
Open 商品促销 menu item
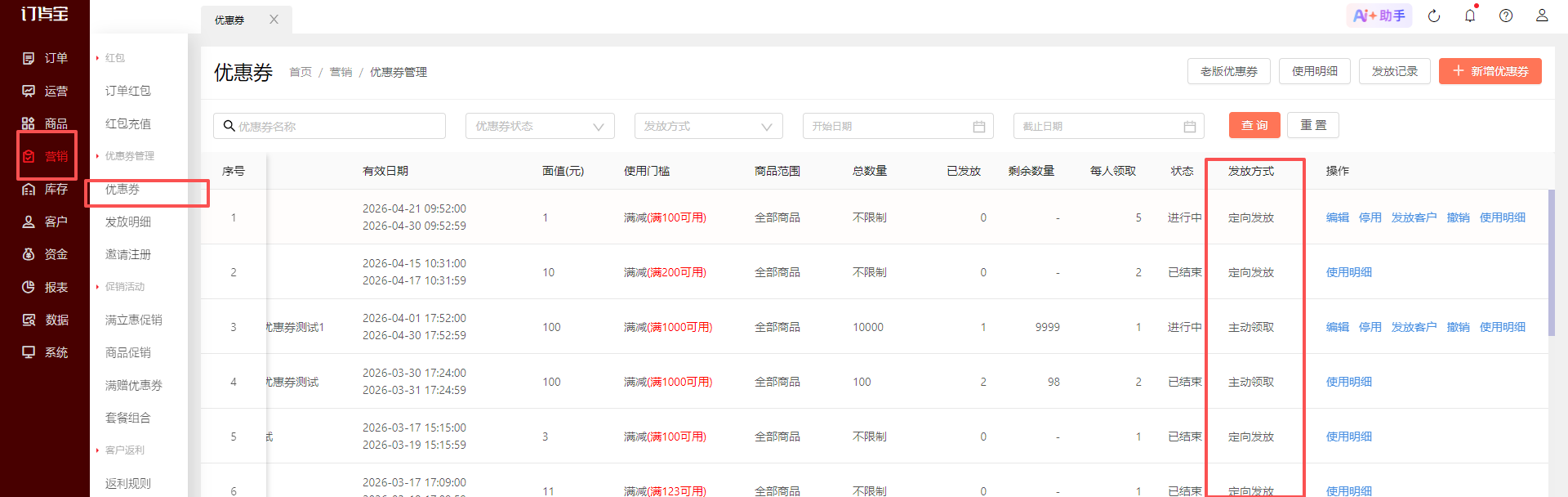tap(128, 352)
